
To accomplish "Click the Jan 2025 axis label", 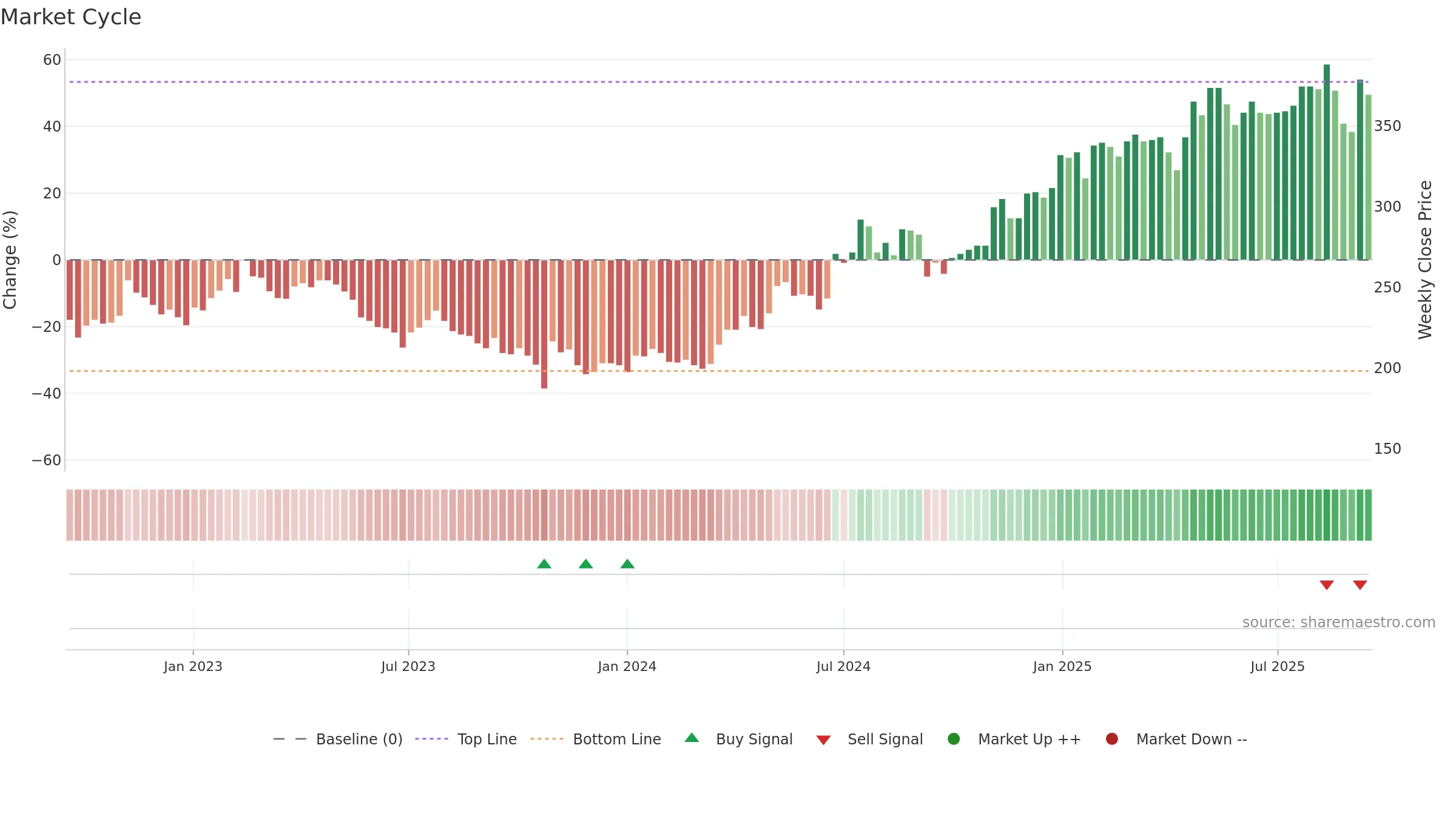I will pos(1062,666).
